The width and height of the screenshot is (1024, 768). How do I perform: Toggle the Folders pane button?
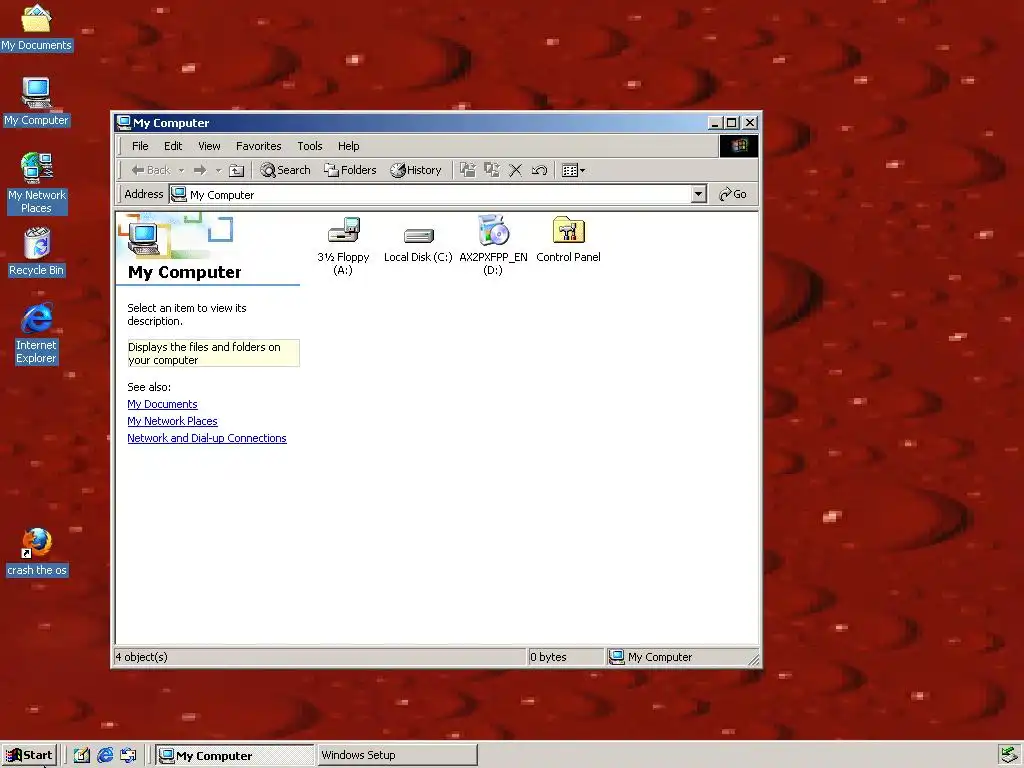pos(351,170)
